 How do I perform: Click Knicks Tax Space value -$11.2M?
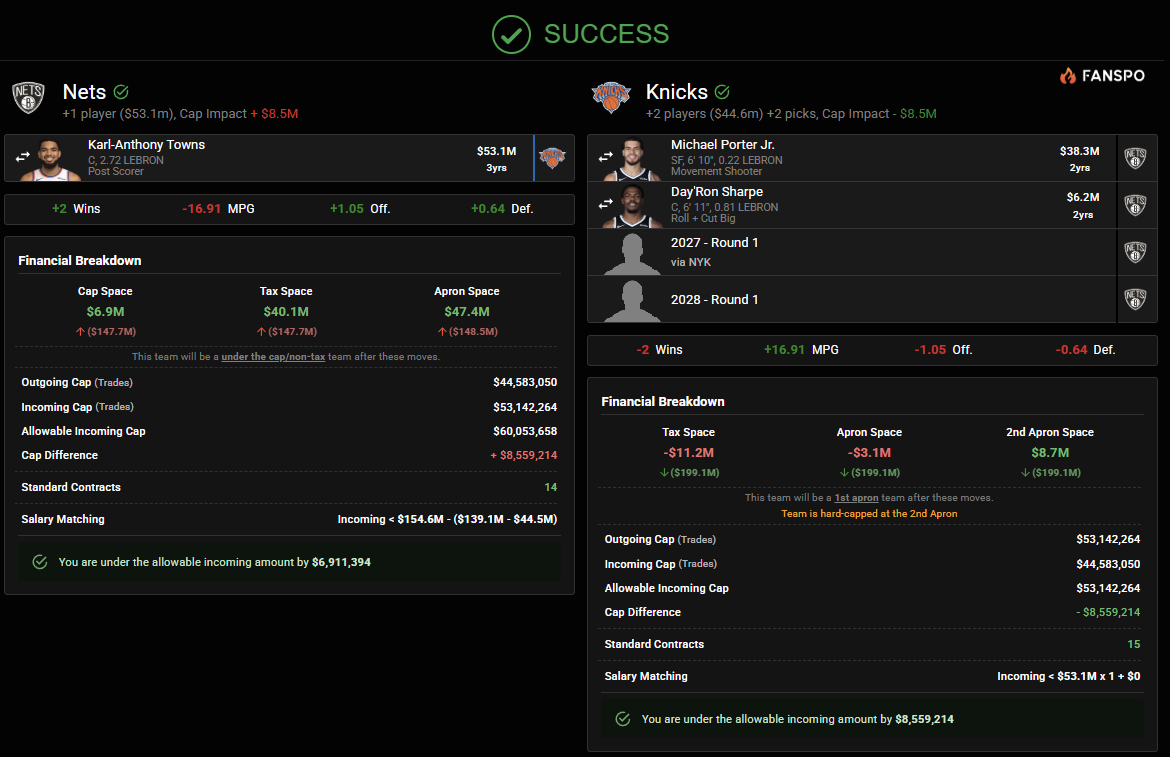click(688, 453)
